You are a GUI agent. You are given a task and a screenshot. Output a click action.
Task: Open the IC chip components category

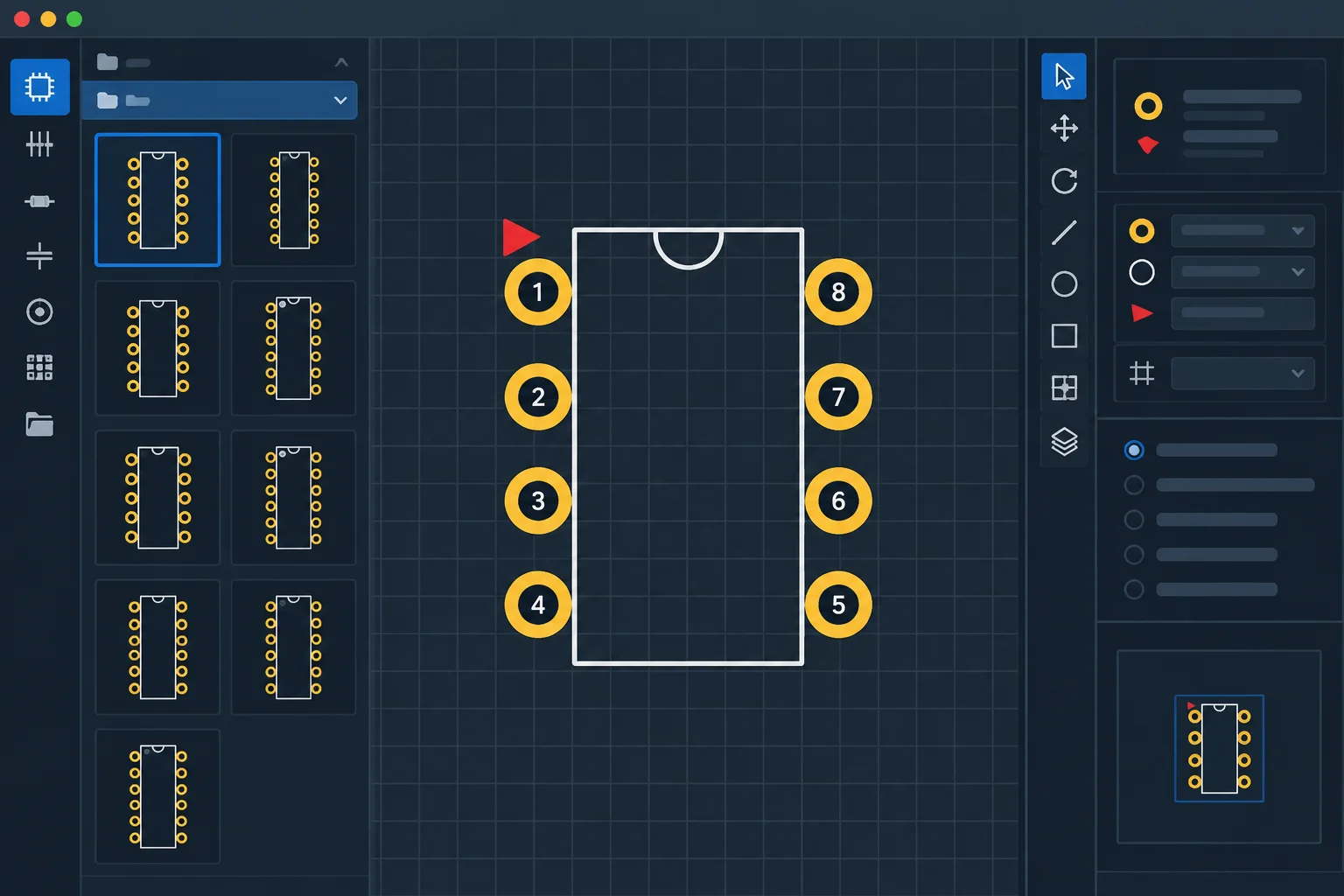tap(39, 87)
